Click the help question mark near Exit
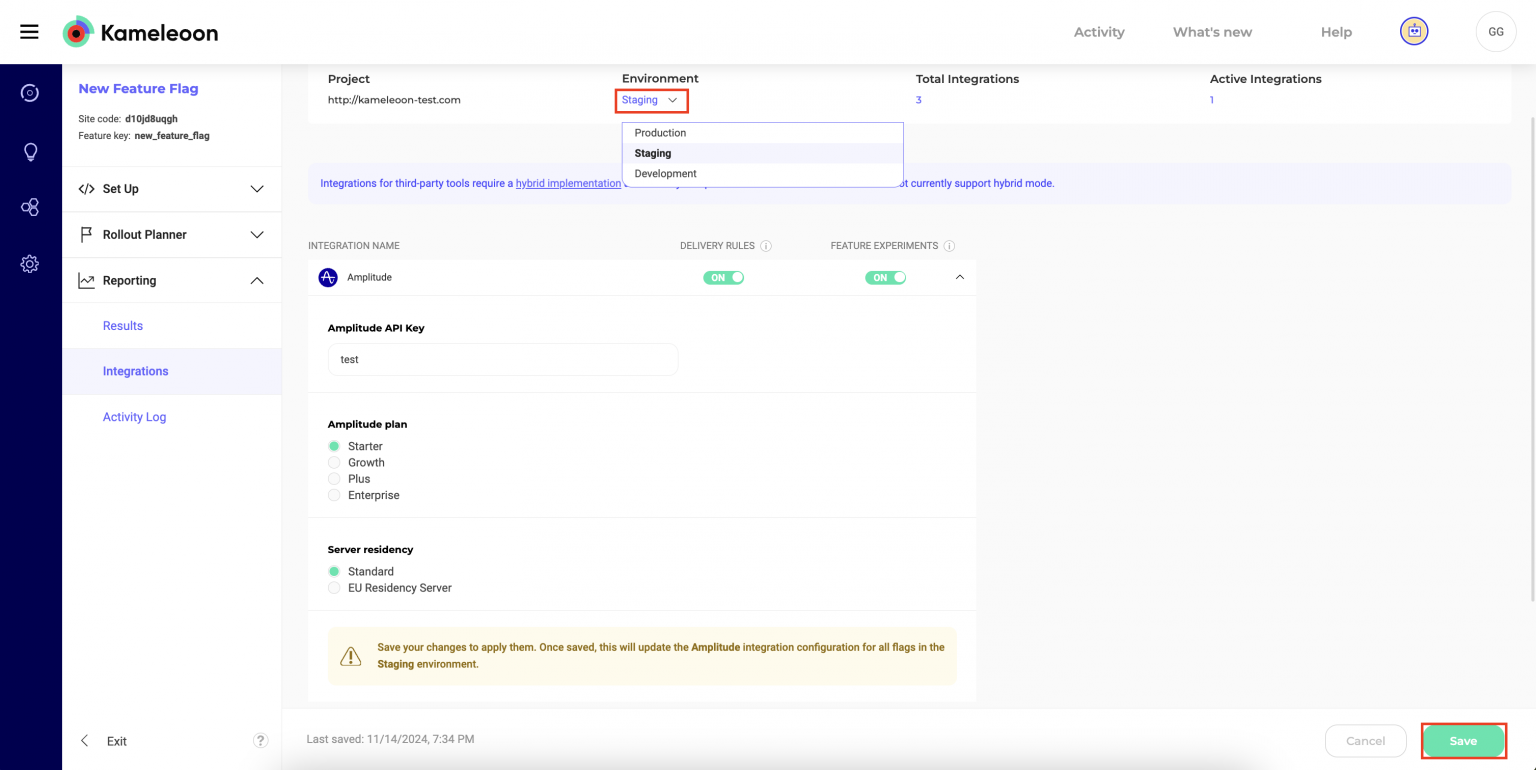 [260, 741]
